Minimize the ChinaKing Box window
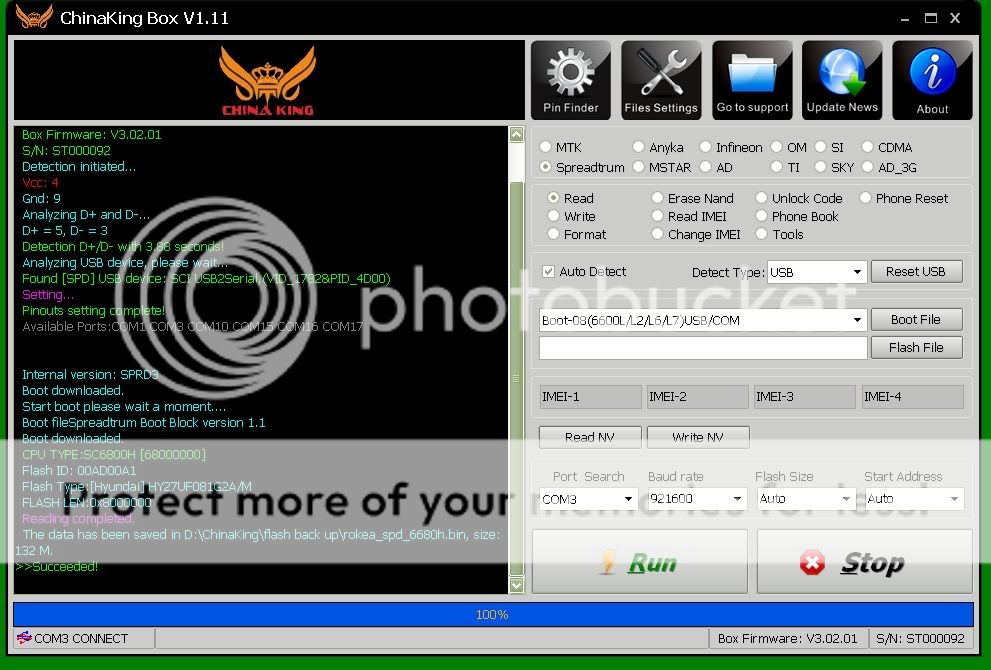 (x=905, y=19)
